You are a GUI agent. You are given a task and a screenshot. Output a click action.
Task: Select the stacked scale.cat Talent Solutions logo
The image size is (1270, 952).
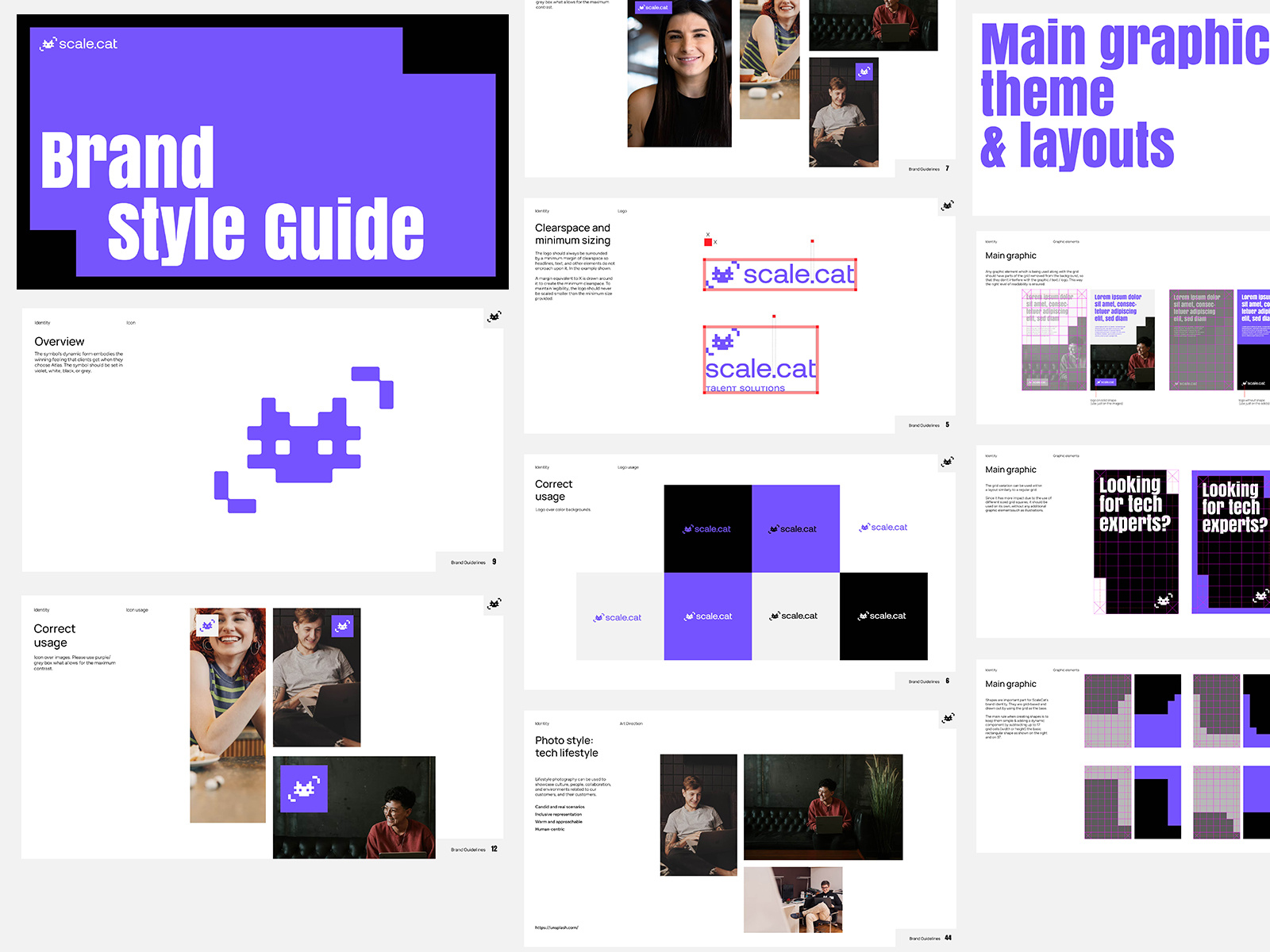(761, 359)
